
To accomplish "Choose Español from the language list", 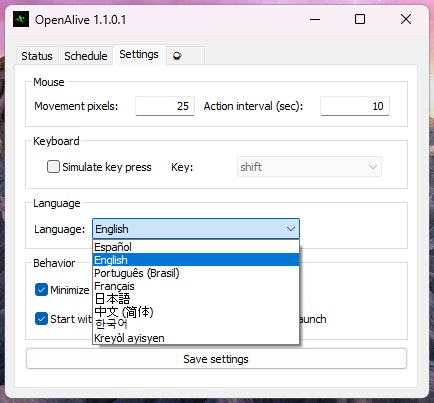I will point(196,247).
